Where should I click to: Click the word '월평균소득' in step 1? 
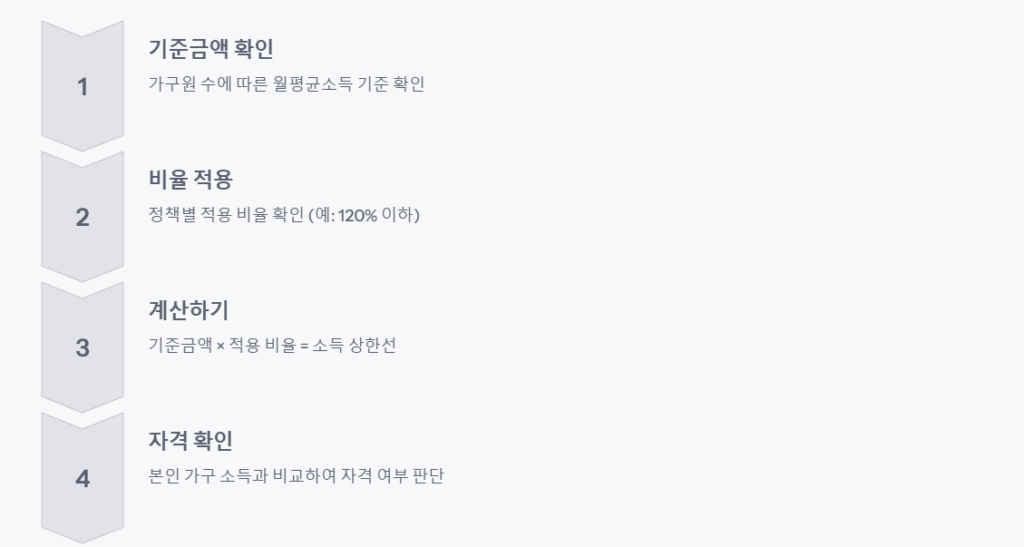pyautogui.click(x=312, y=84)
